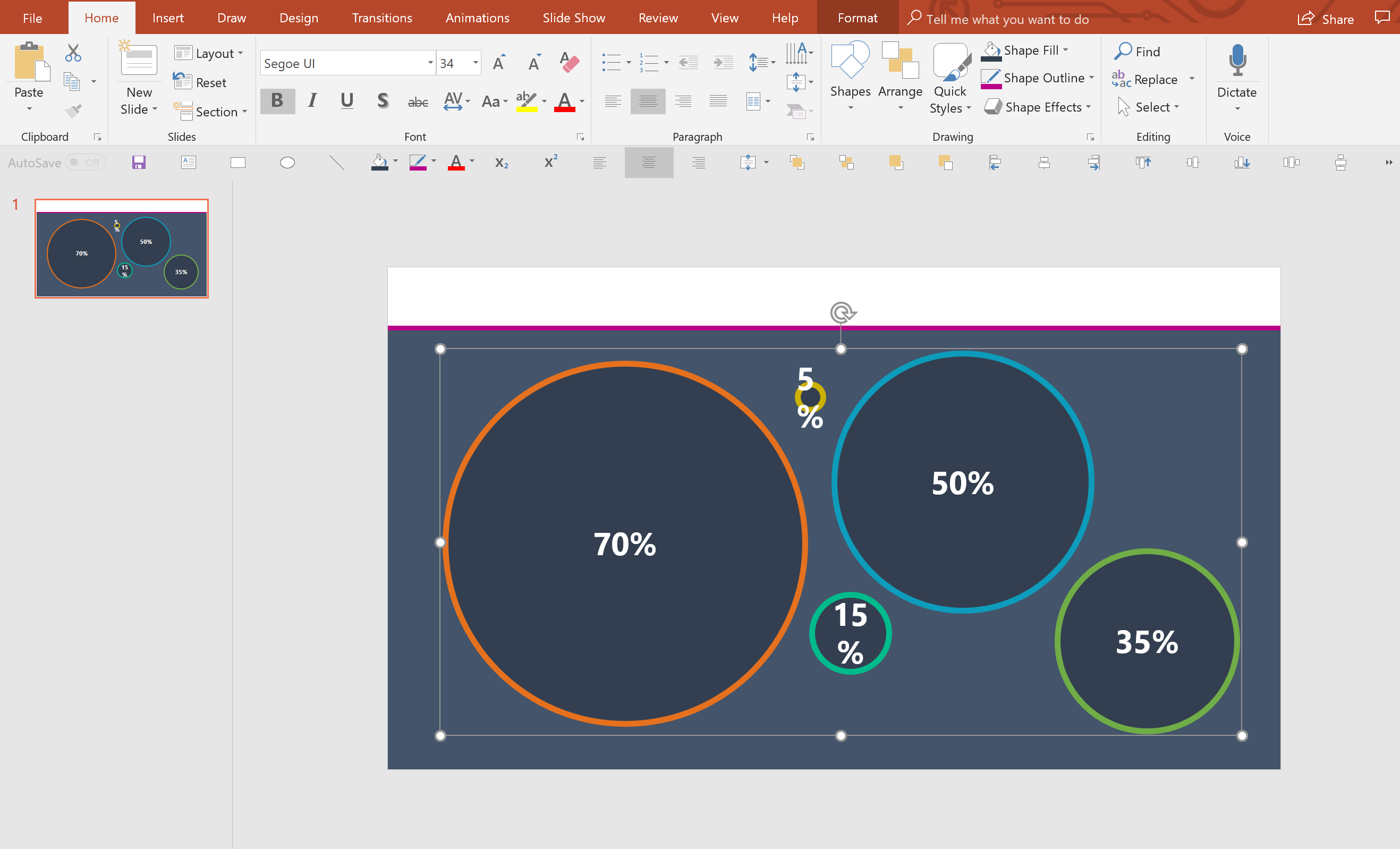Toggle Strikethrough formatting
The image size is (1400, 849).
click(x=418, y=103)
